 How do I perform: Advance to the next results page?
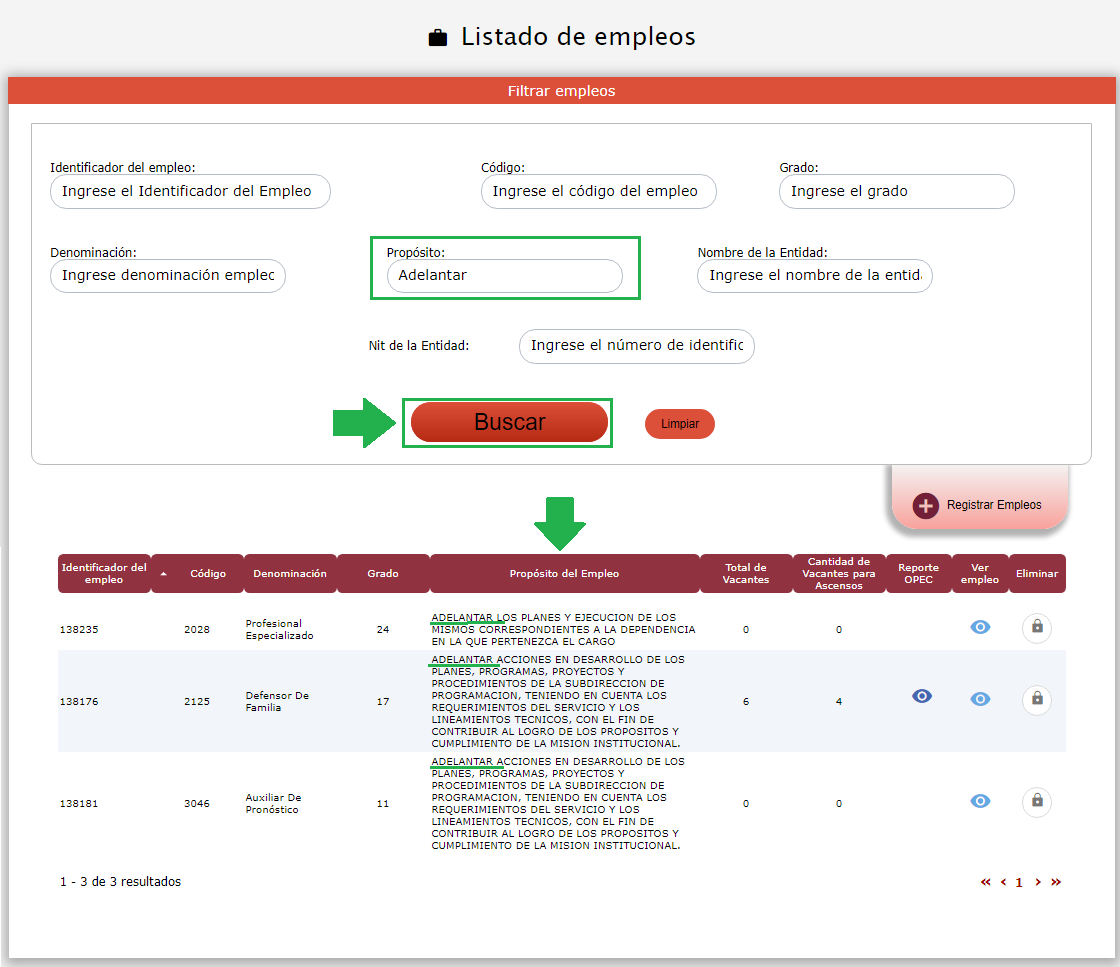1038,882
